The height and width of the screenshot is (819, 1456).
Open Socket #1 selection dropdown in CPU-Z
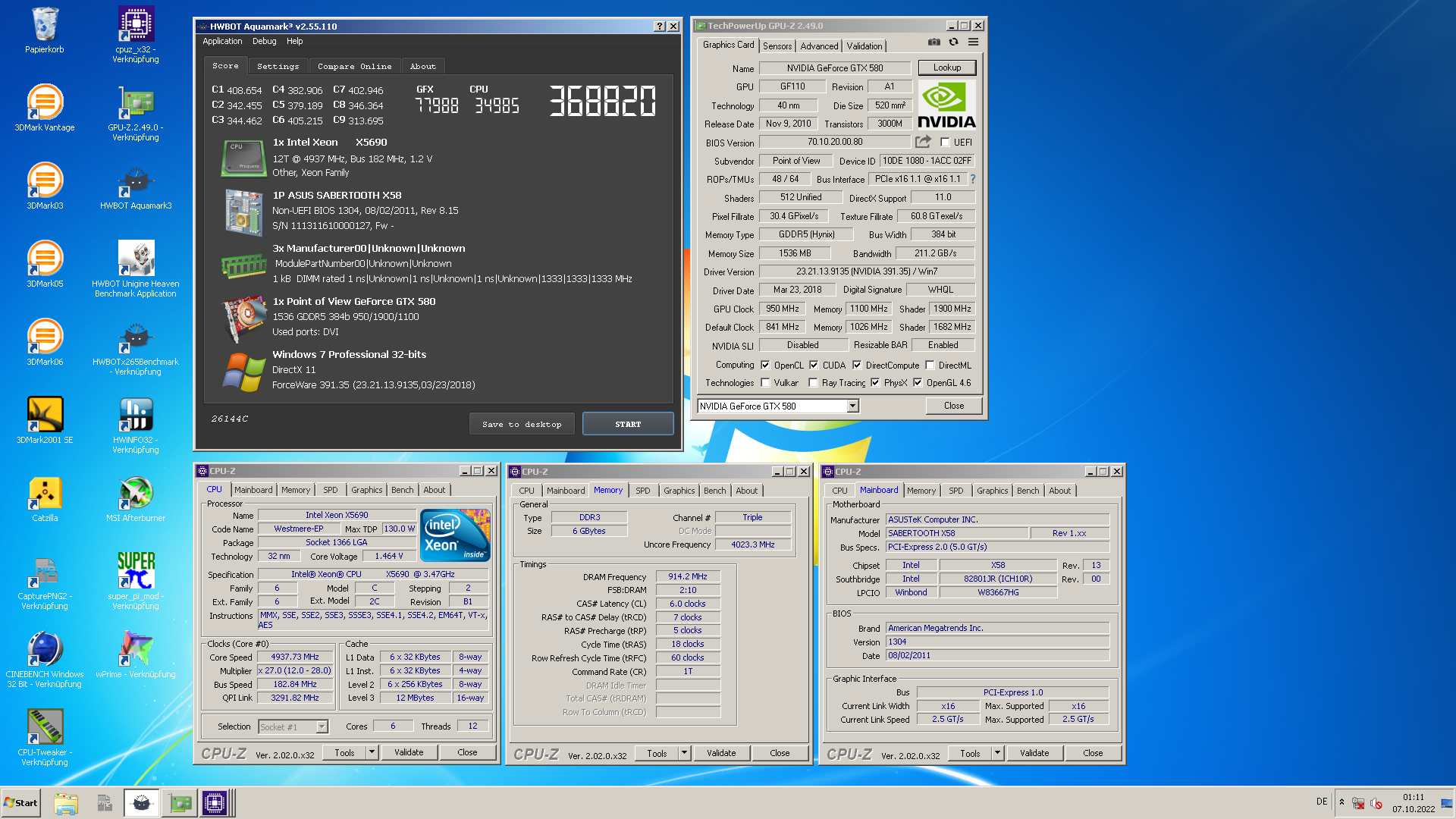pyautogui.click(x=293, y=726)
